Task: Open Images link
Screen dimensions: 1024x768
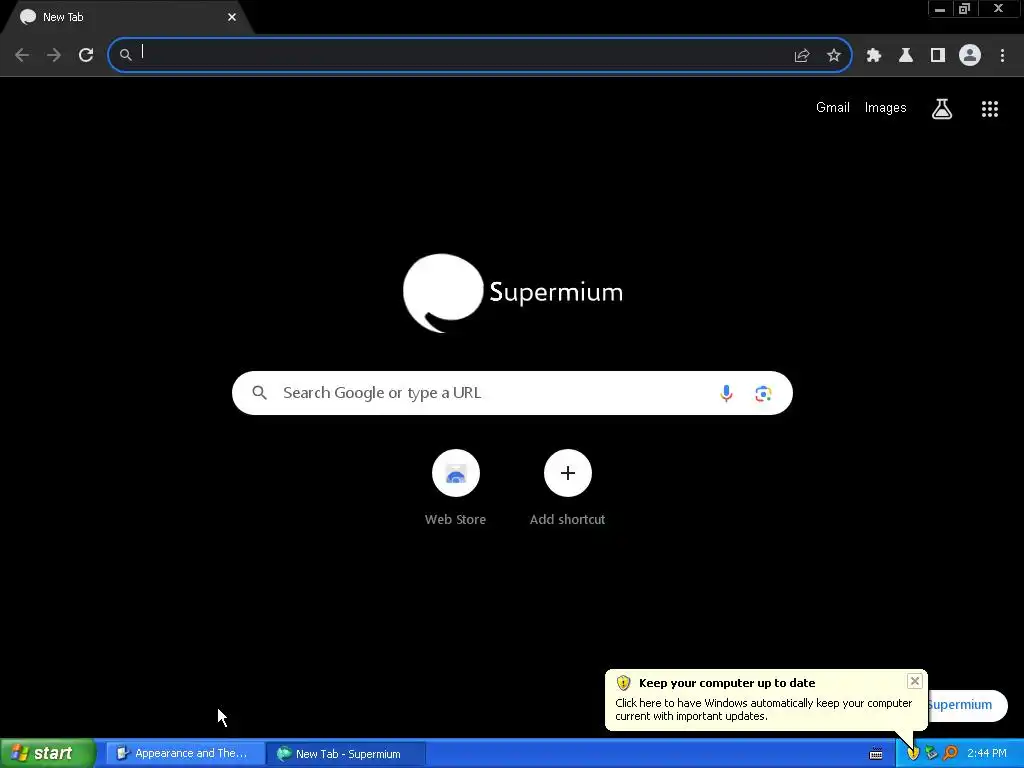Action: (886, 108)
